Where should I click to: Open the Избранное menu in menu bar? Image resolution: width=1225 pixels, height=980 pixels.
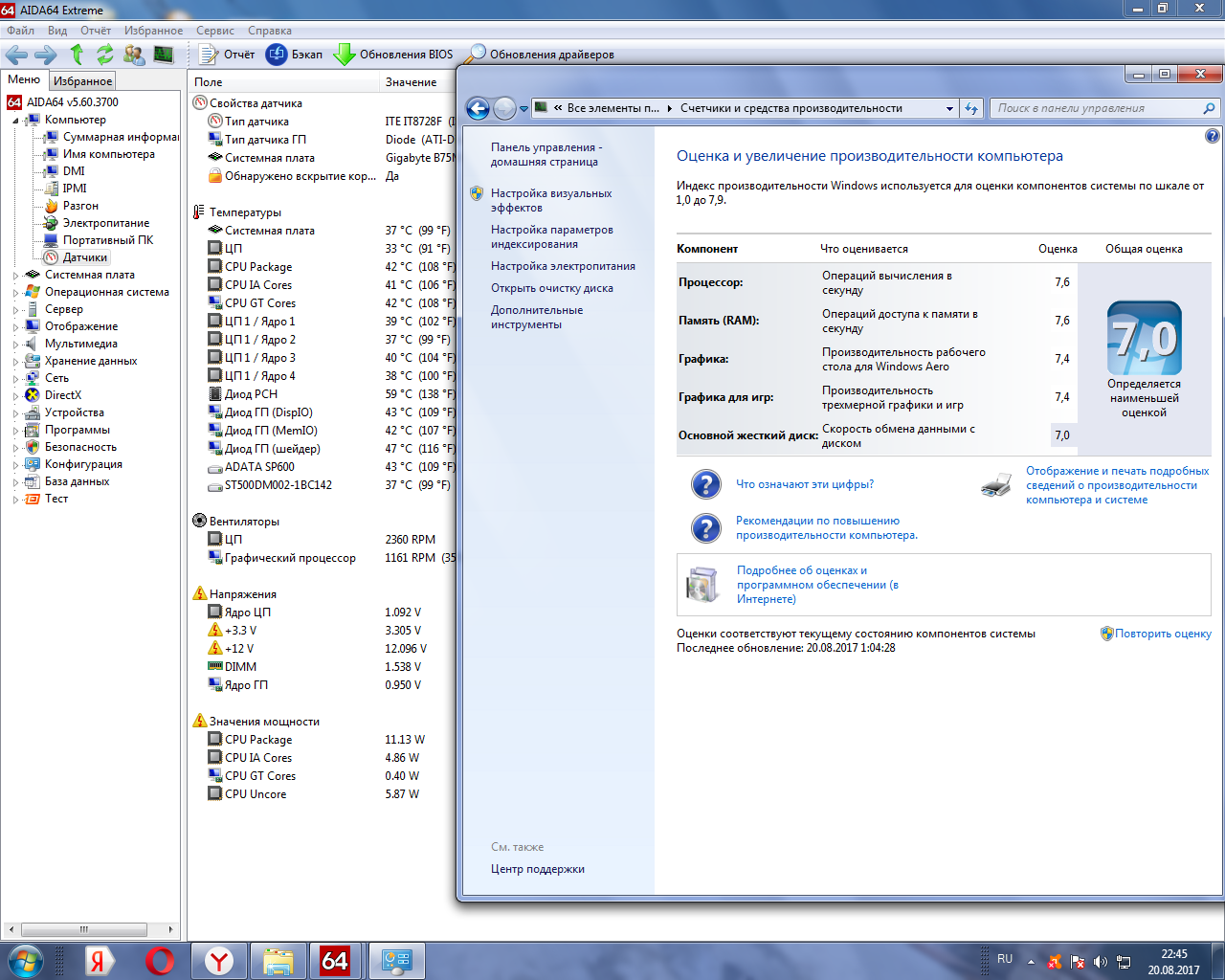153,31
